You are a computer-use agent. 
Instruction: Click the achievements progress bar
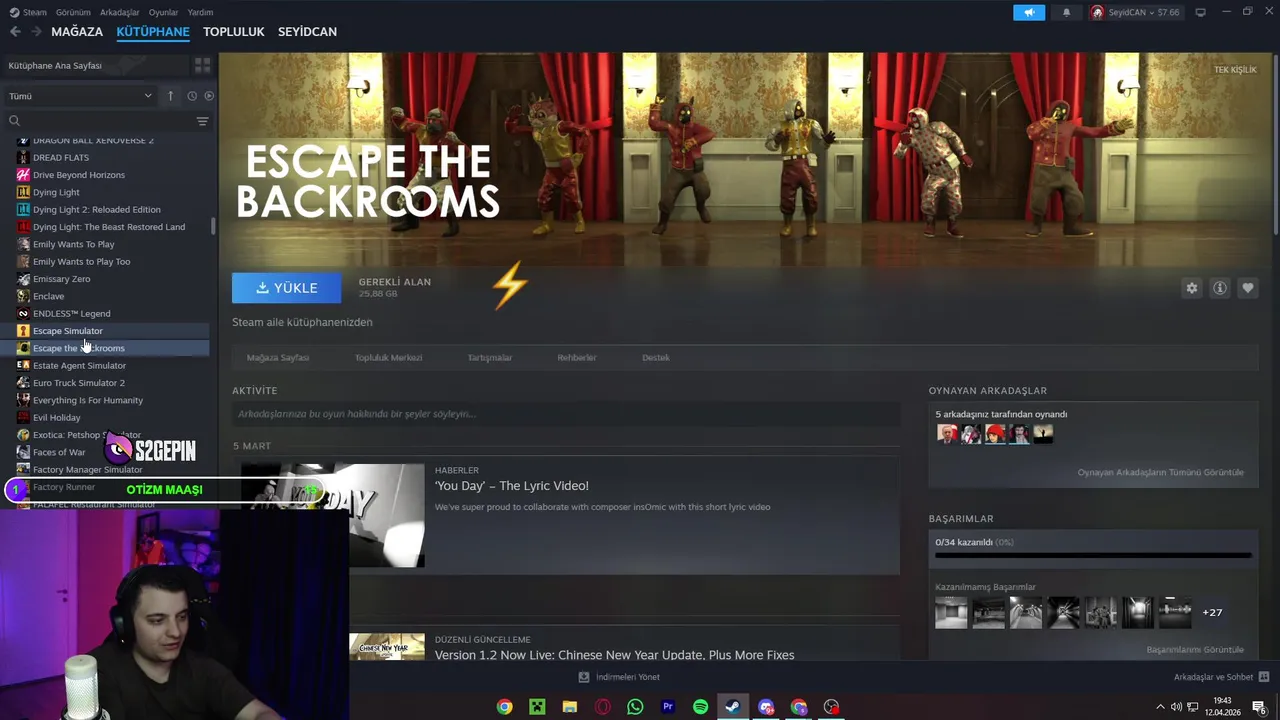tap(1093, 555)
